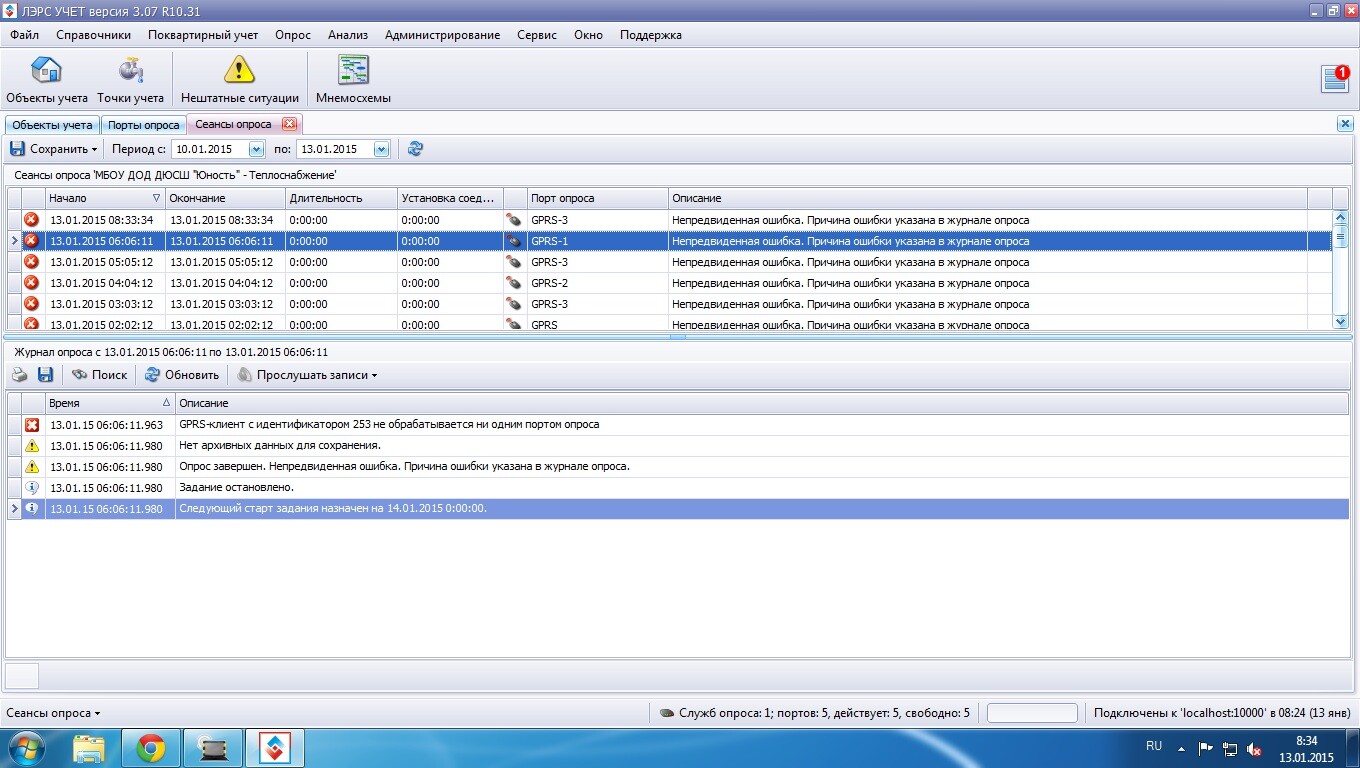The width and height of the screenshot is (1360, 768).
Task: Click RU language indicator in taskbar
Action: [x=1154, y=746]
